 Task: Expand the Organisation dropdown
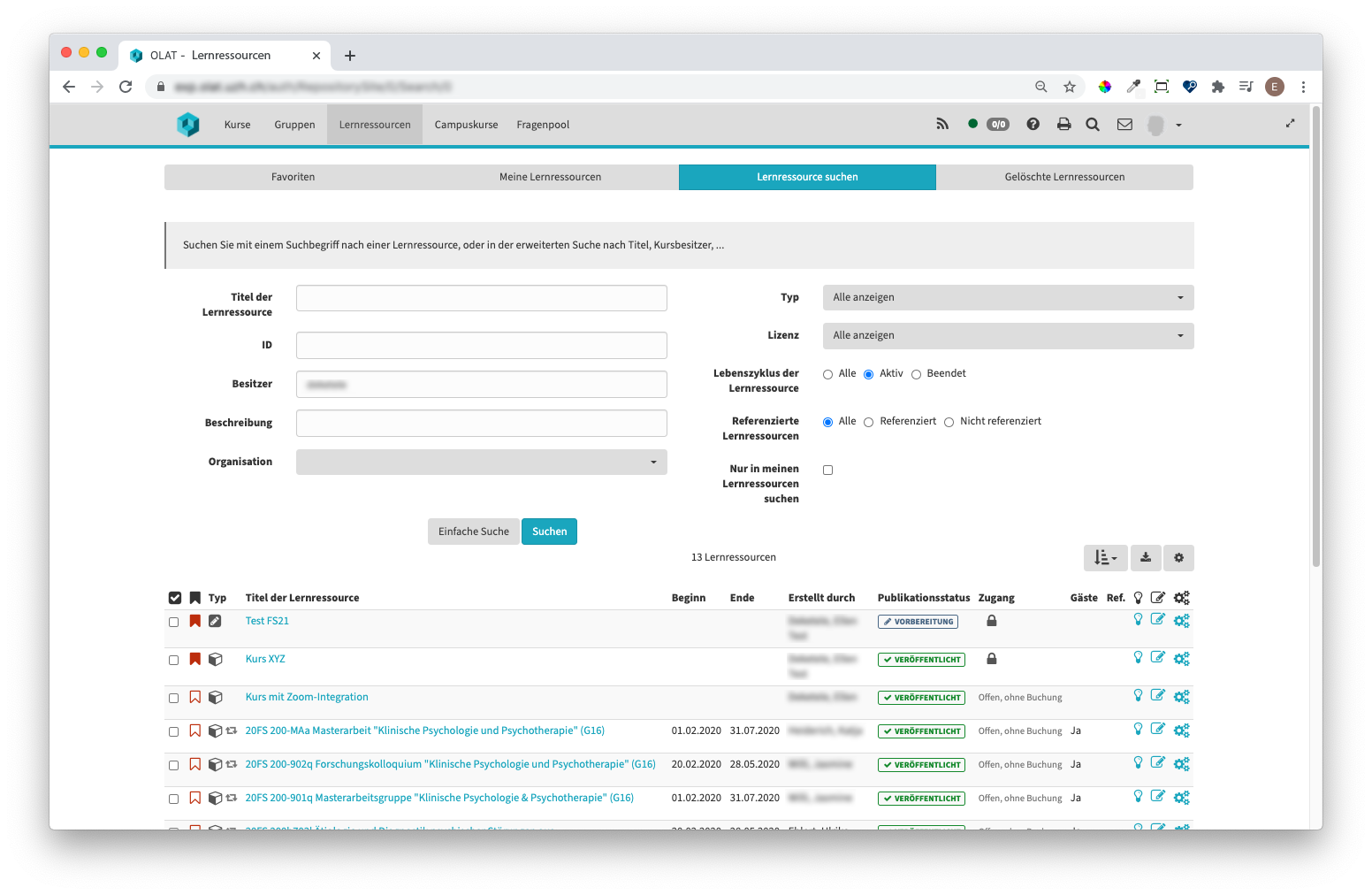coord(481,463)
